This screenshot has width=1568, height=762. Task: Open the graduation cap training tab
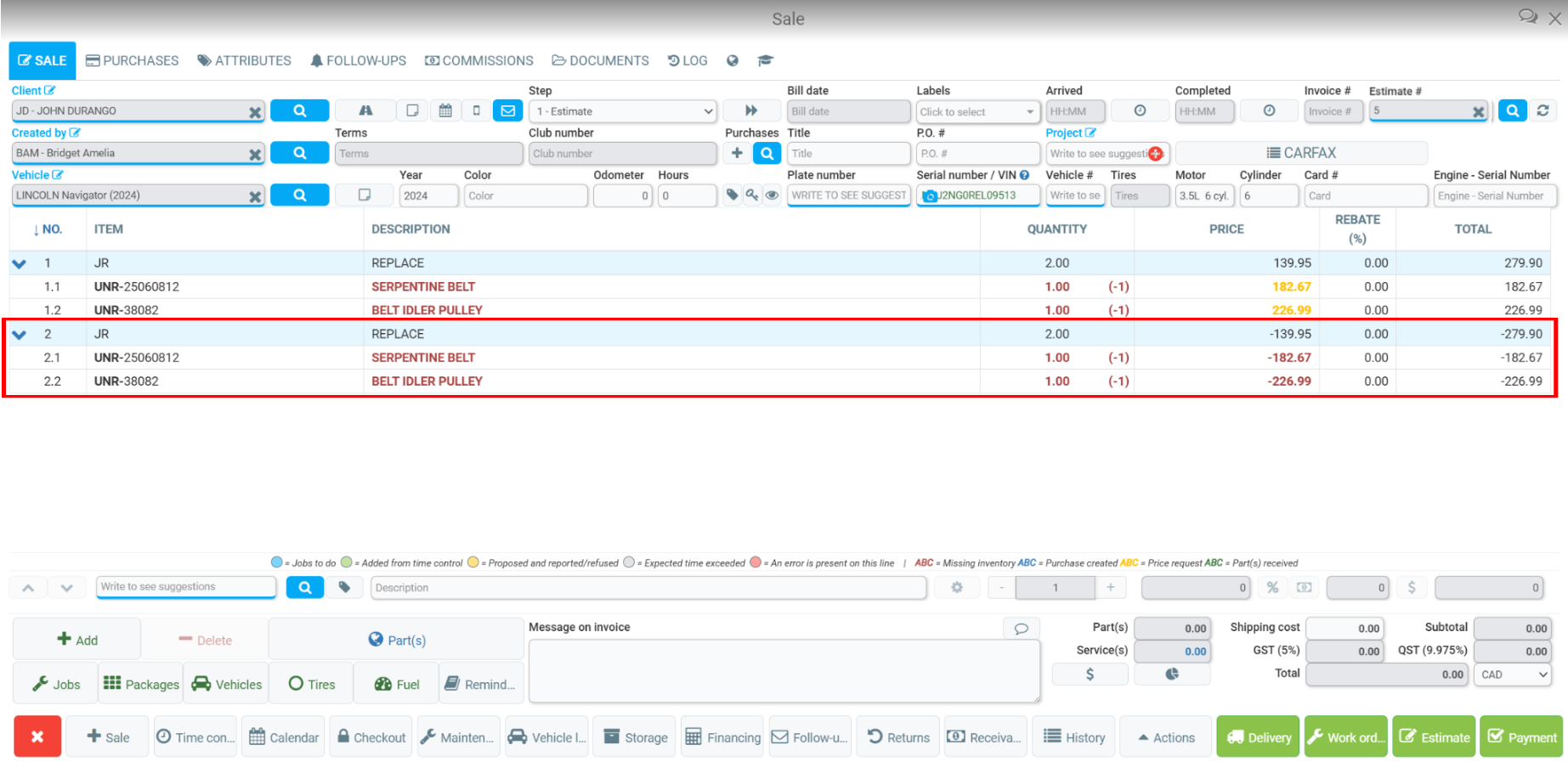click(x=765, y=61)
